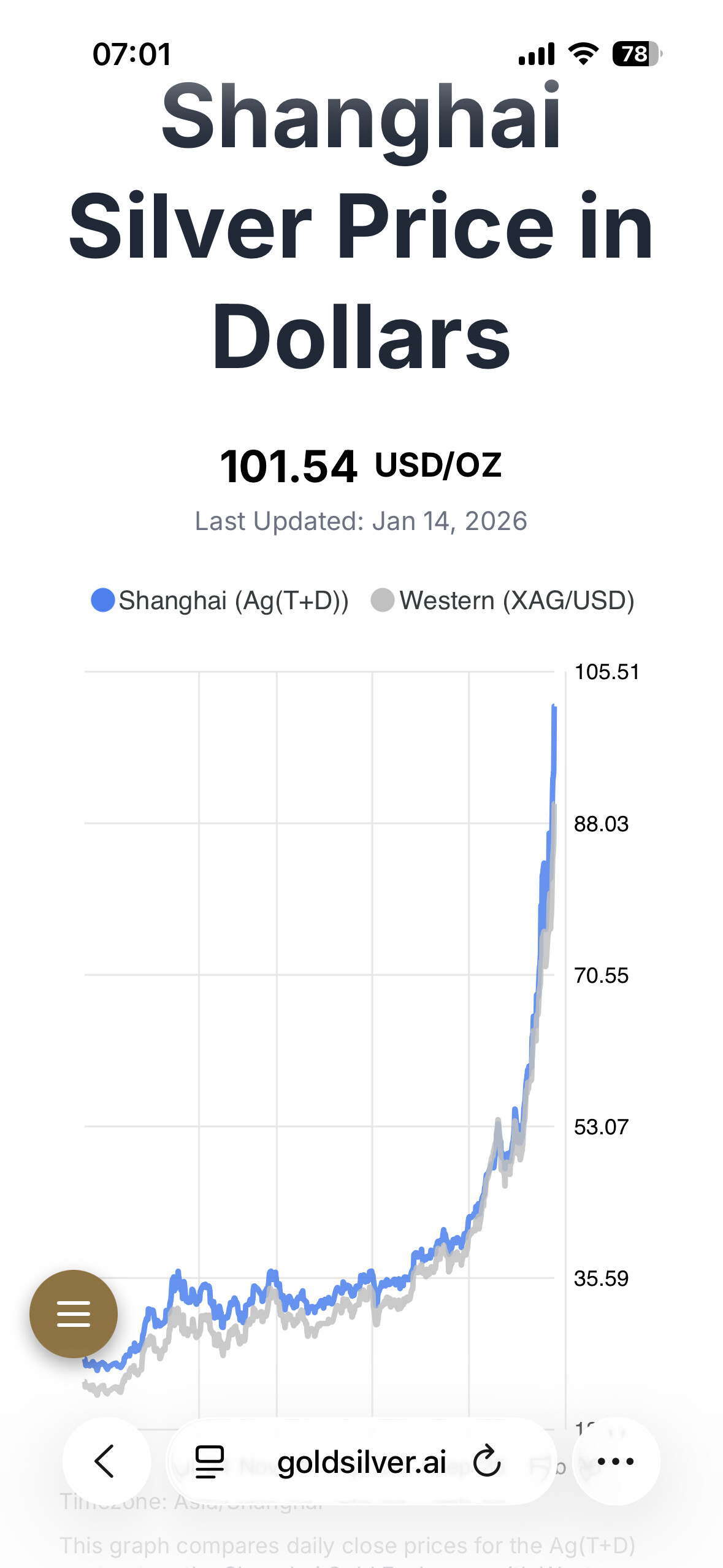723x1568 pixels.
Task: Tap the browser back arrow
Action: click(x=105, y=1461)
